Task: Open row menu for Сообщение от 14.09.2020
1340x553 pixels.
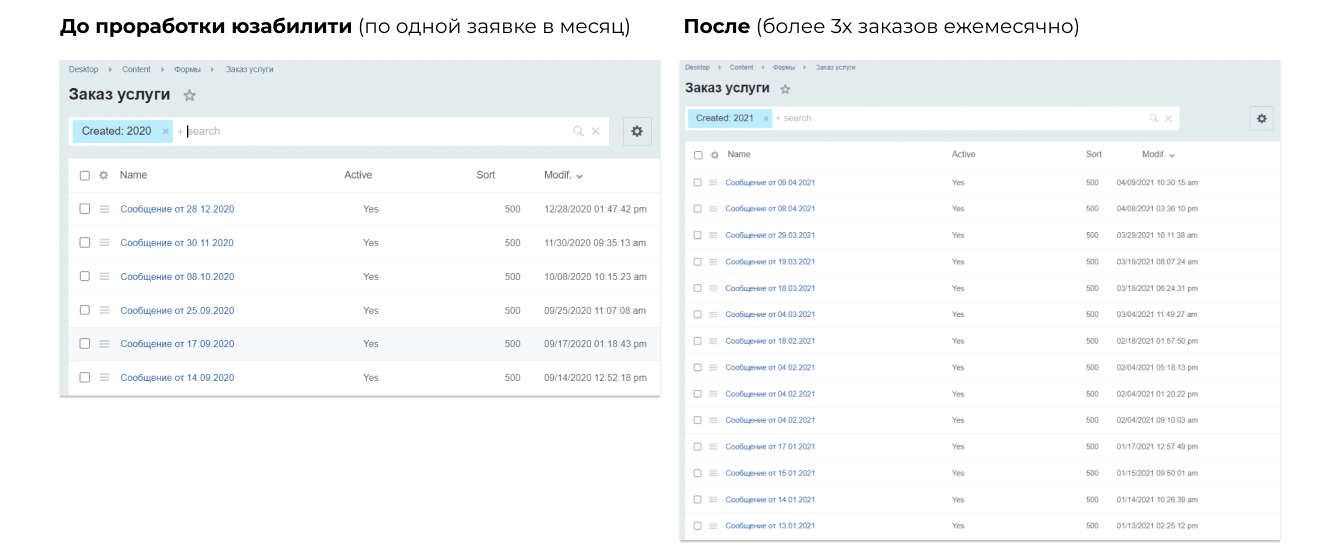Action: (x=104, y=377)
